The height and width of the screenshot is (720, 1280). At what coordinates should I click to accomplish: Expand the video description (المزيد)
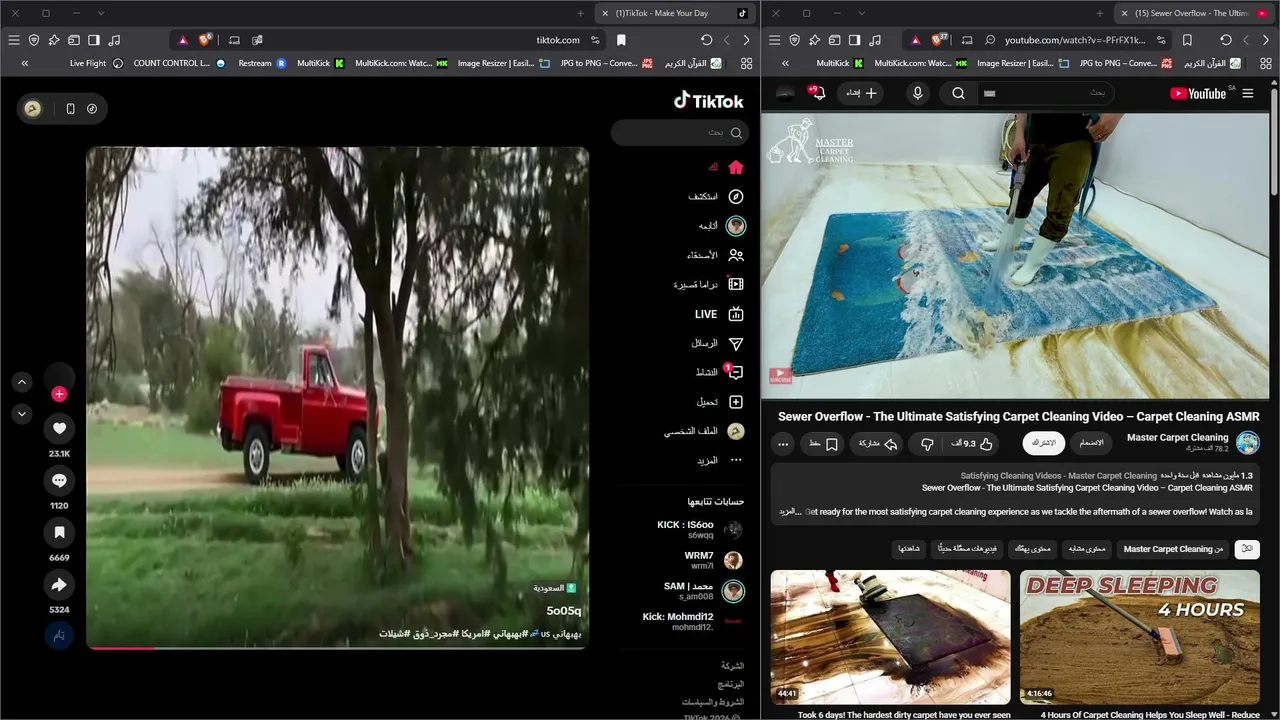coord(791,511)
